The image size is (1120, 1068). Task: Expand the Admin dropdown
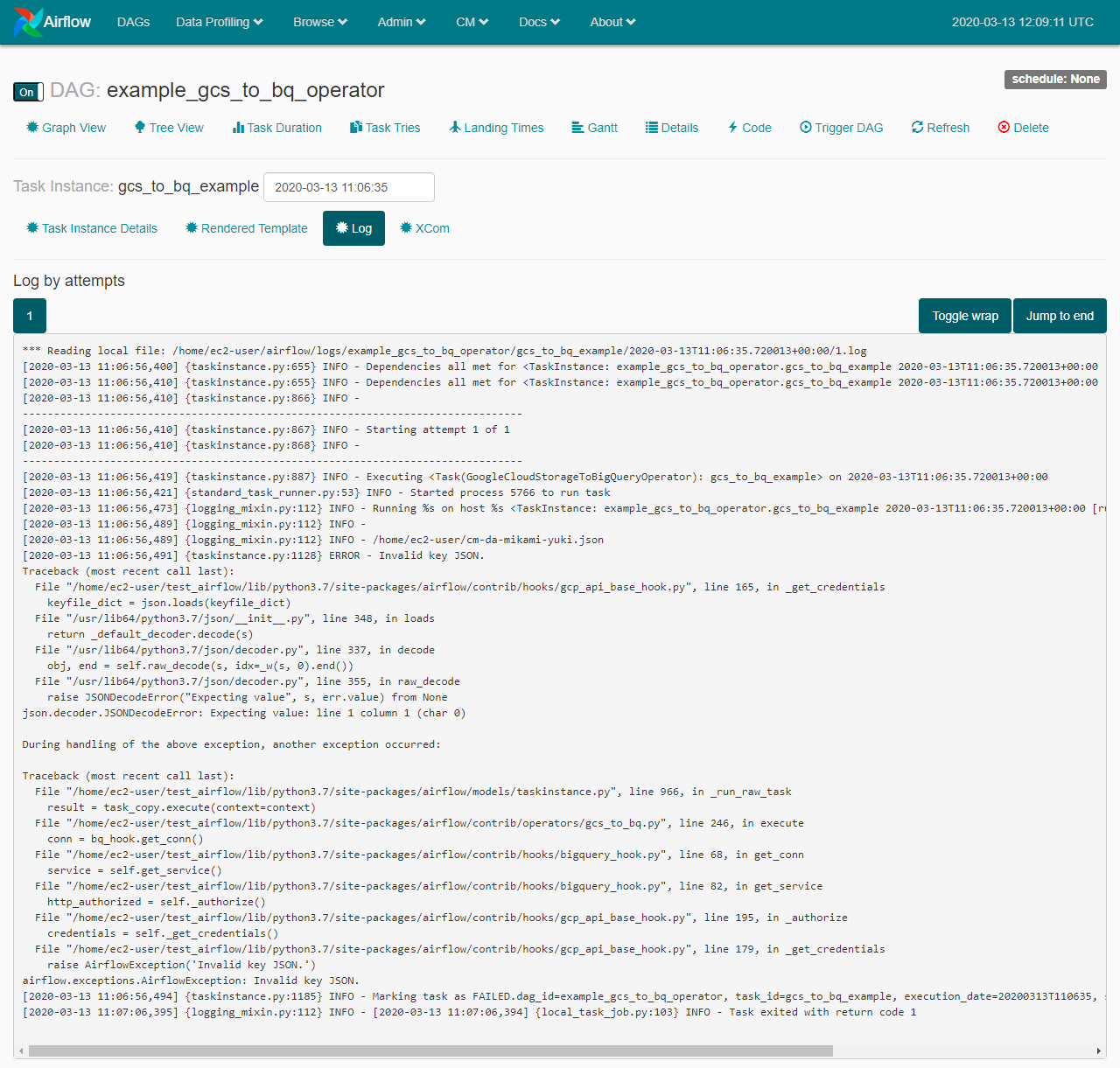pos(401,22)
